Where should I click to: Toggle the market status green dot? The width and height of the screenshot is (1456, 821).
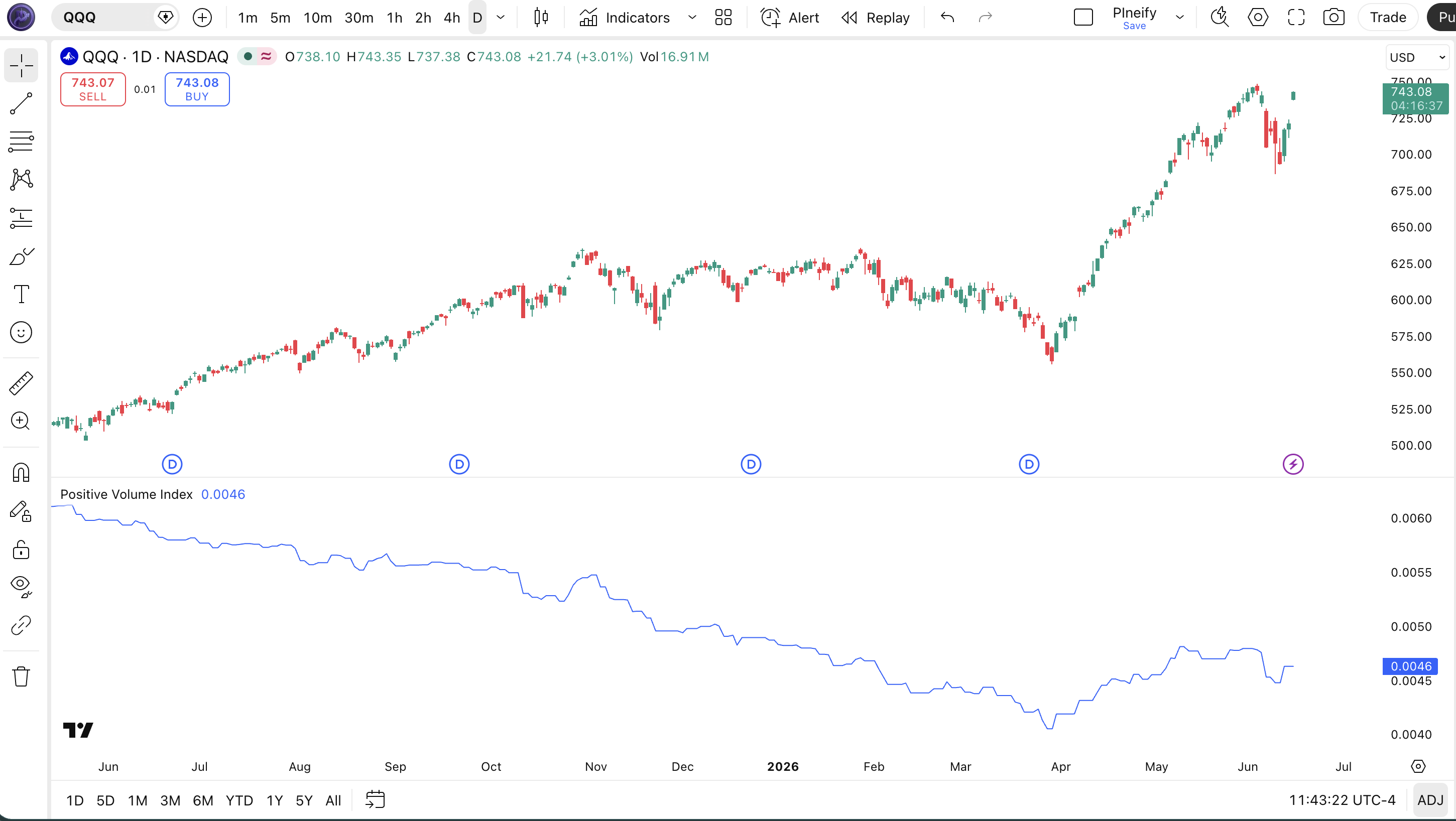tap(248, 57)
